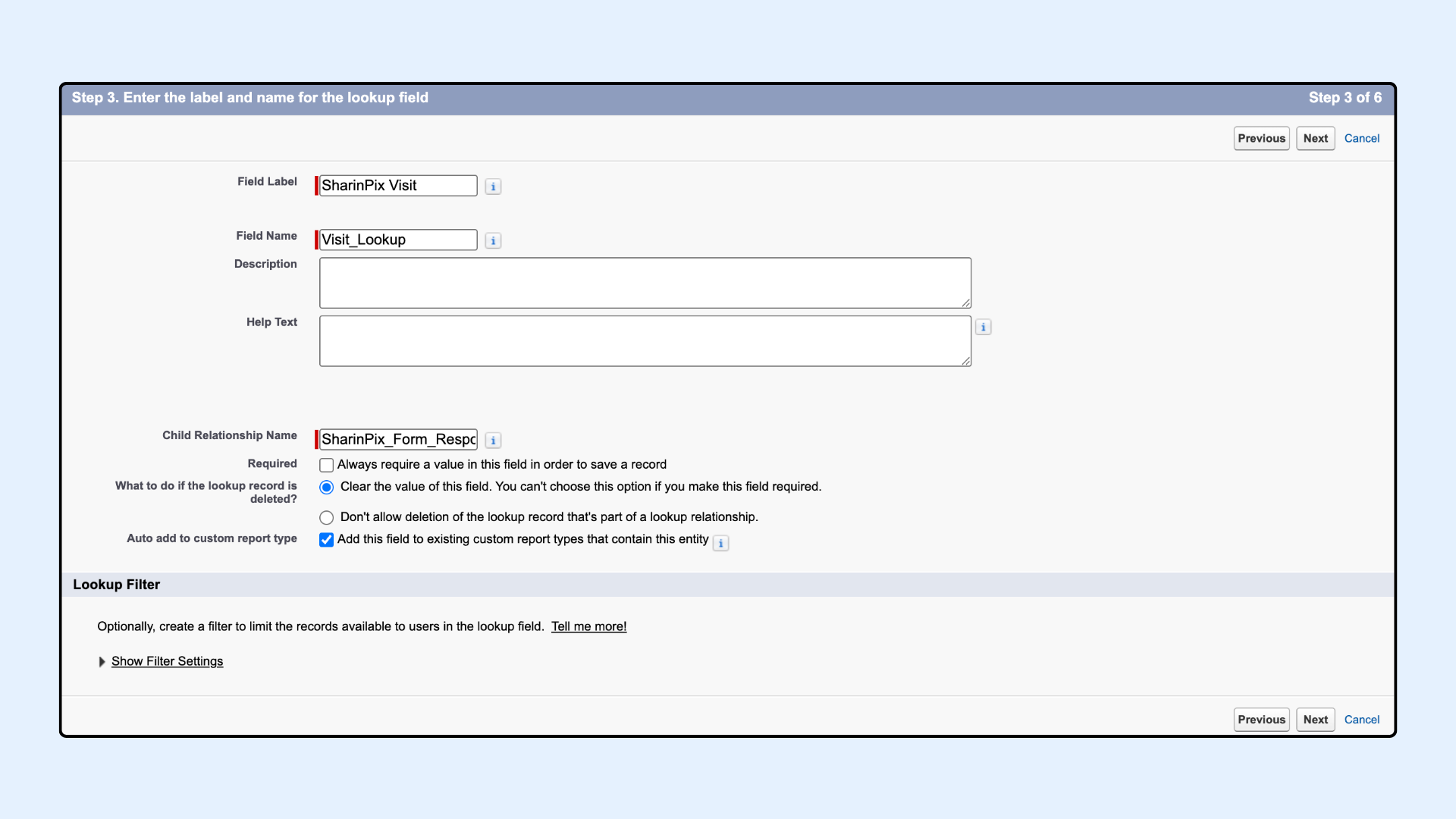This screenshot has height=819, width=1456.
Task: Click the Show Filter Settings link
Action: (167, 661)
